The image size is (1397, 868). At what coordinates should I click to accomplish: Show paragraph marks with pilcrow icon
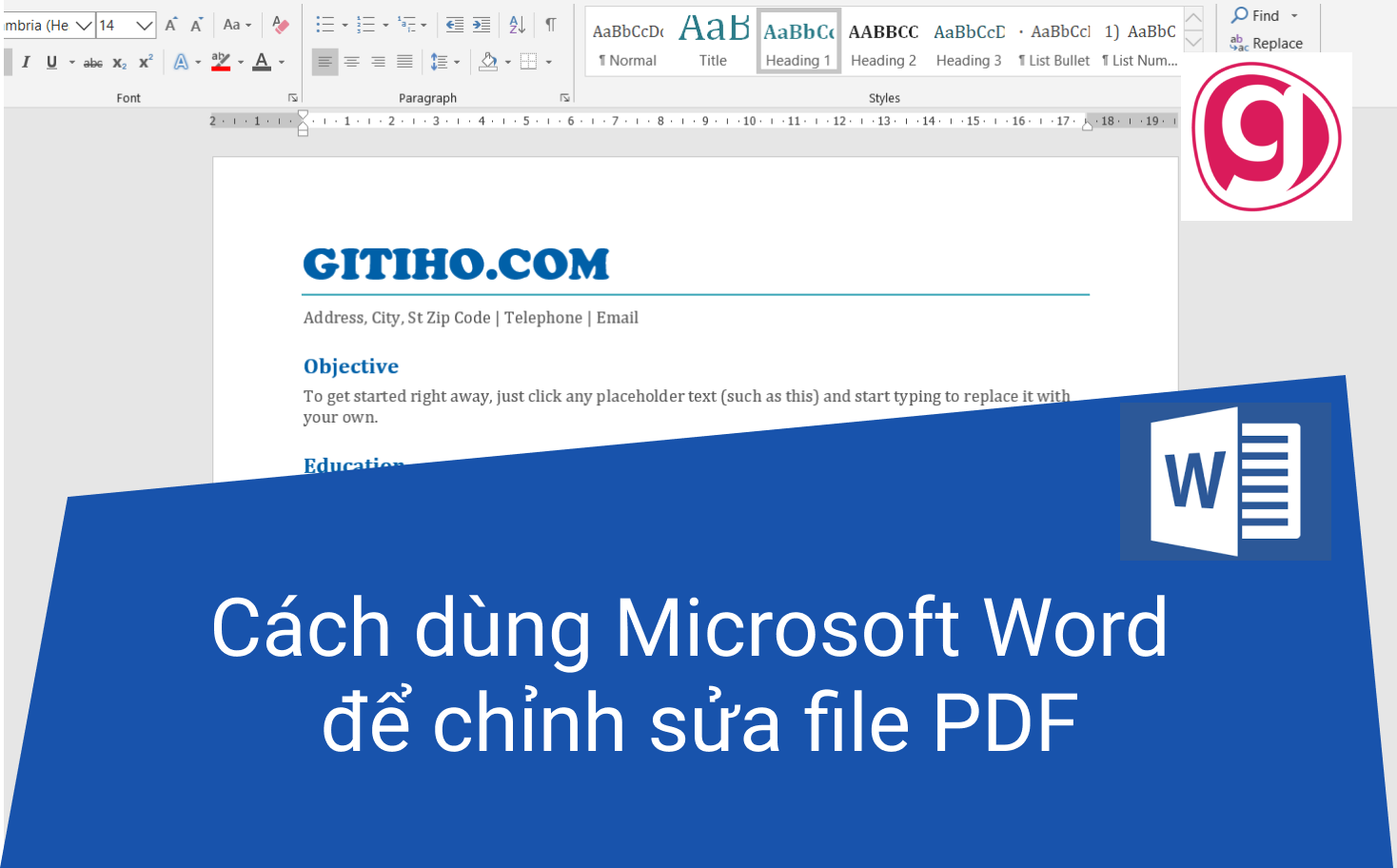point(551,25)
